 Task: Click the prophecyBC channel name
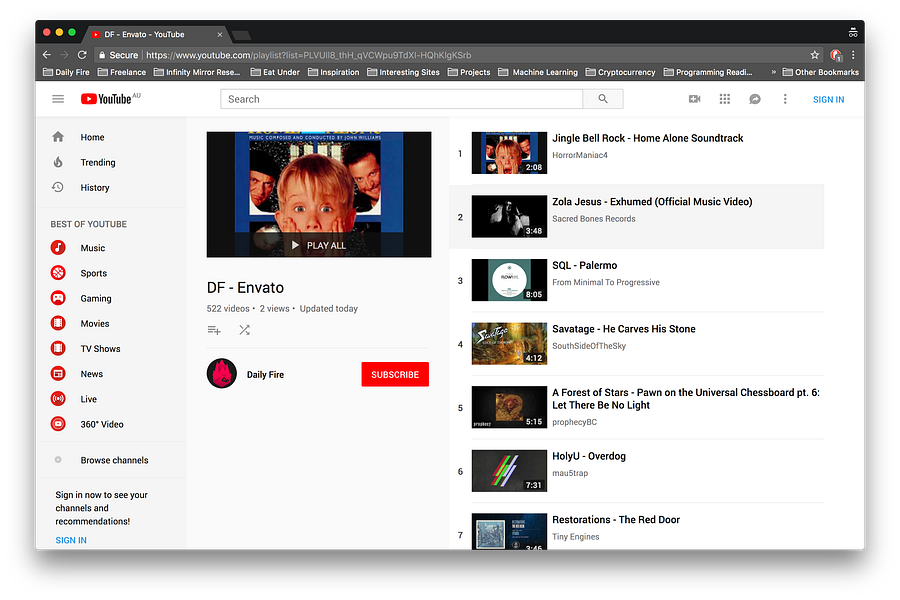575,422
